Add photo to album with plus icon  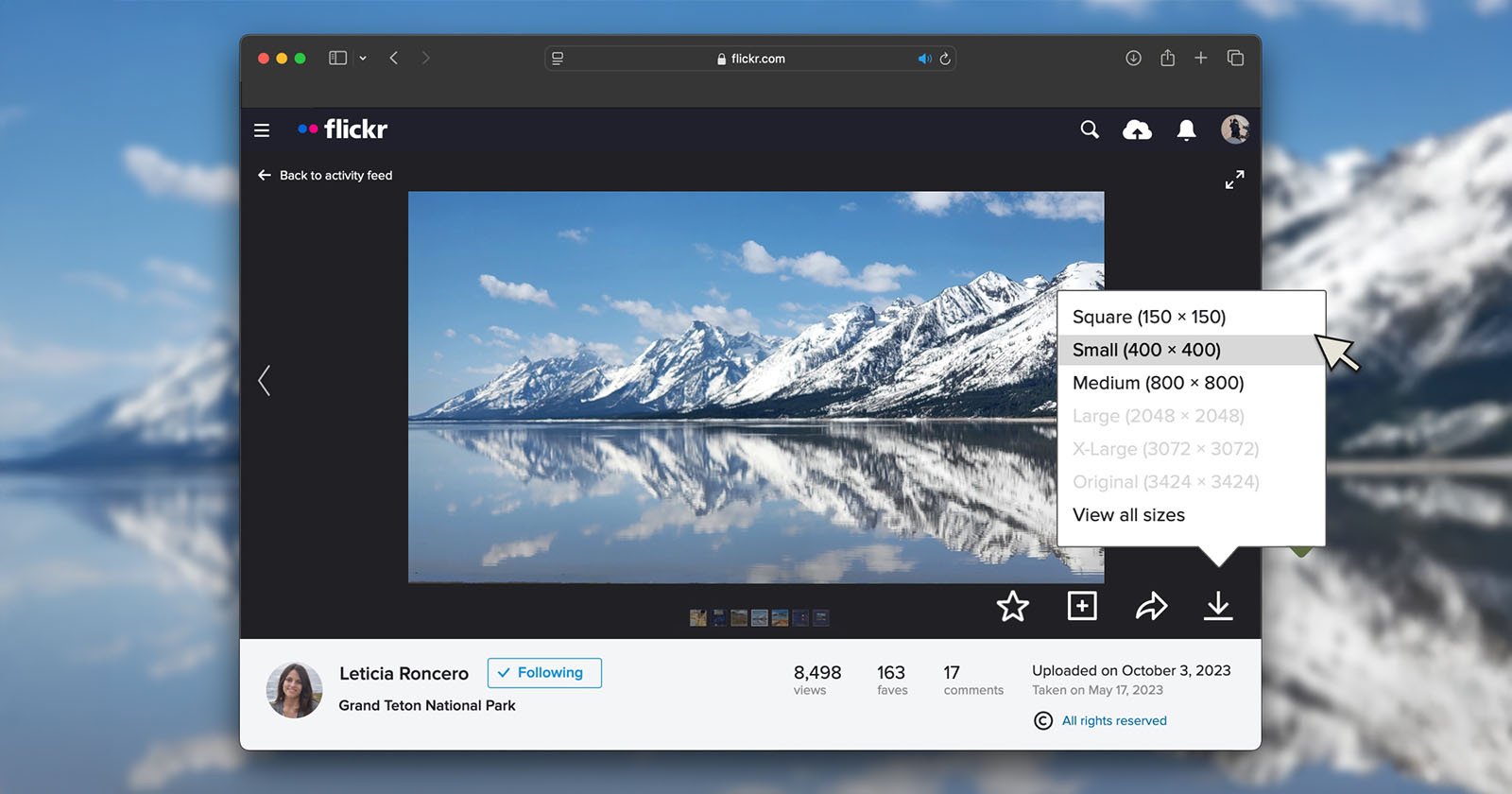[1082, 606]
